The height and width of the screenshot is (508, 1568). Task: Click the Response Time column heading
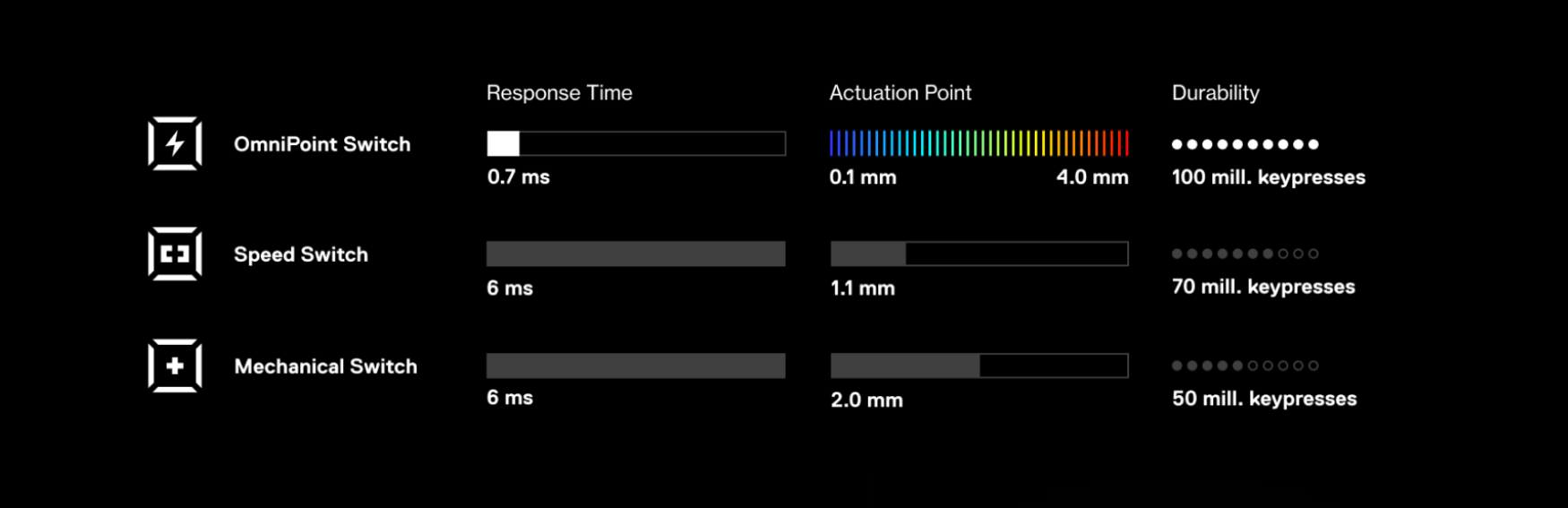(559, 93)
